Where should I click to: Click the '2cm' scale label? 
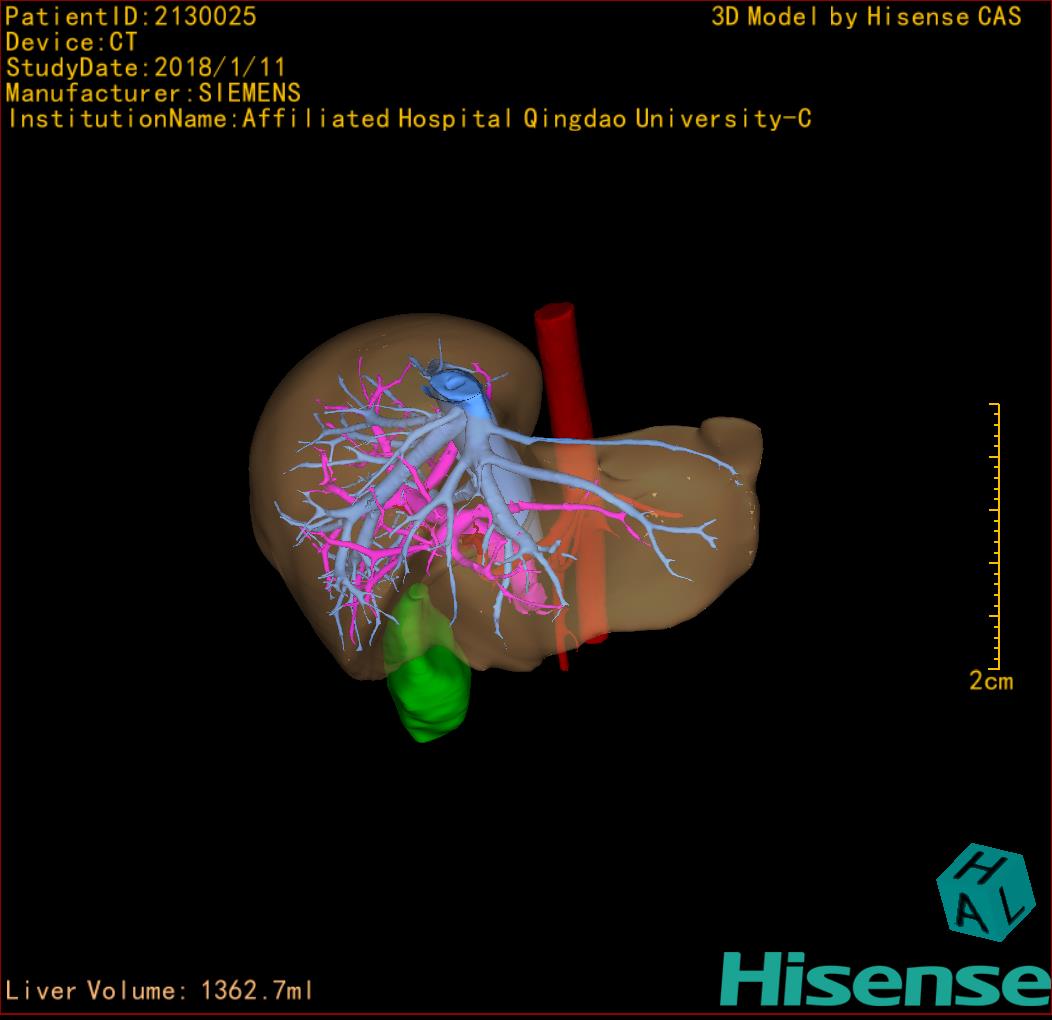tap(991, 681)
